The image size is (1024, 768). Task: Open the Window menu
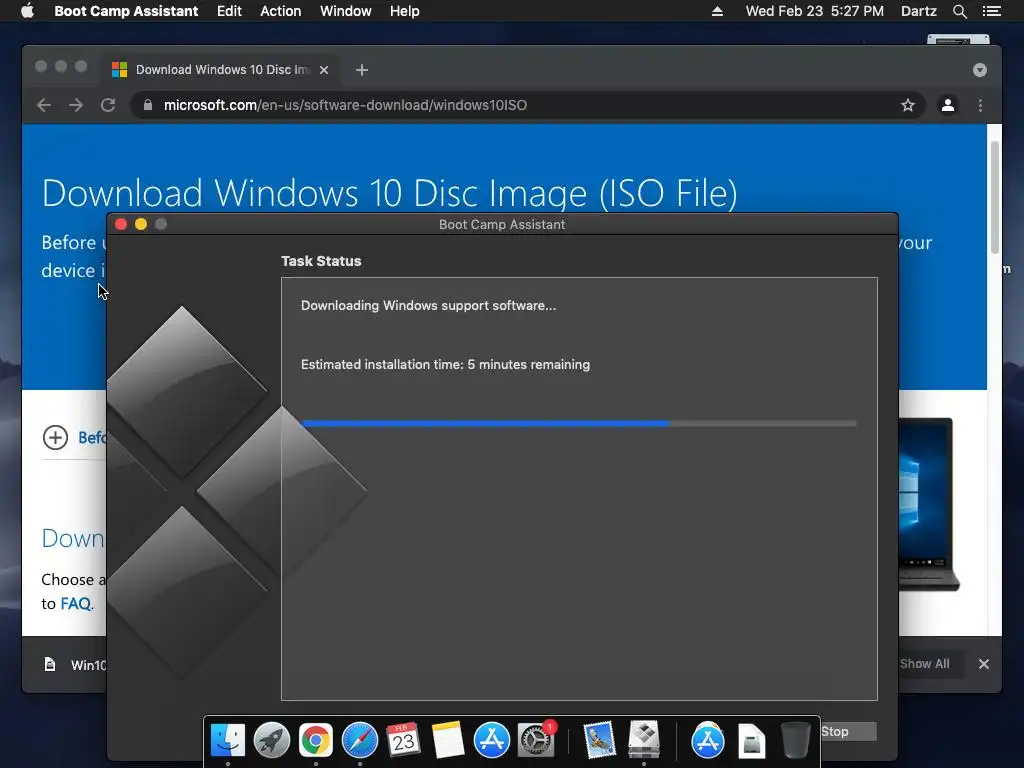pyautogui.click(x=345, y=11)
